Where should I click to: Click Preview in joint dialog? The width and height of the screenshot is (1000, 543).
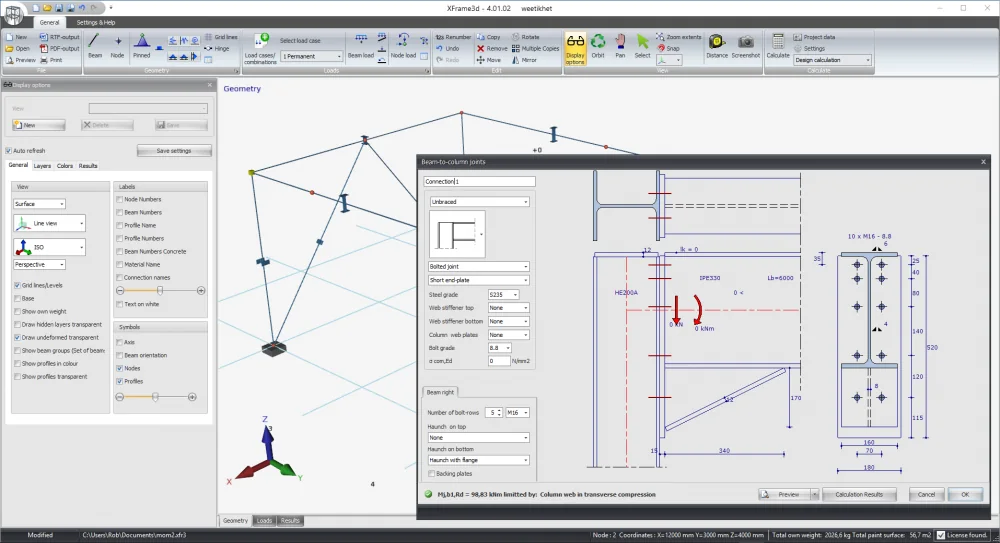(x=783, y=495)
